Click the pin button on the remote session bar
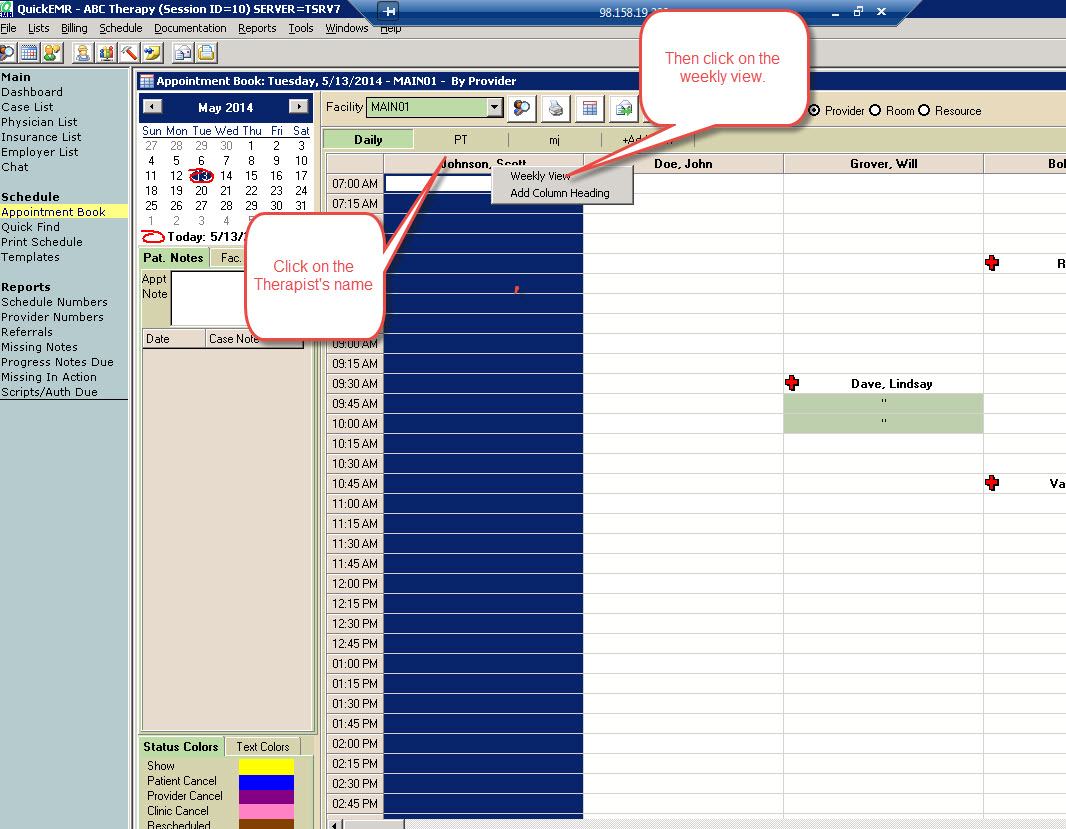This screenshot has height=829, width=1066. [x=390, y=11]
